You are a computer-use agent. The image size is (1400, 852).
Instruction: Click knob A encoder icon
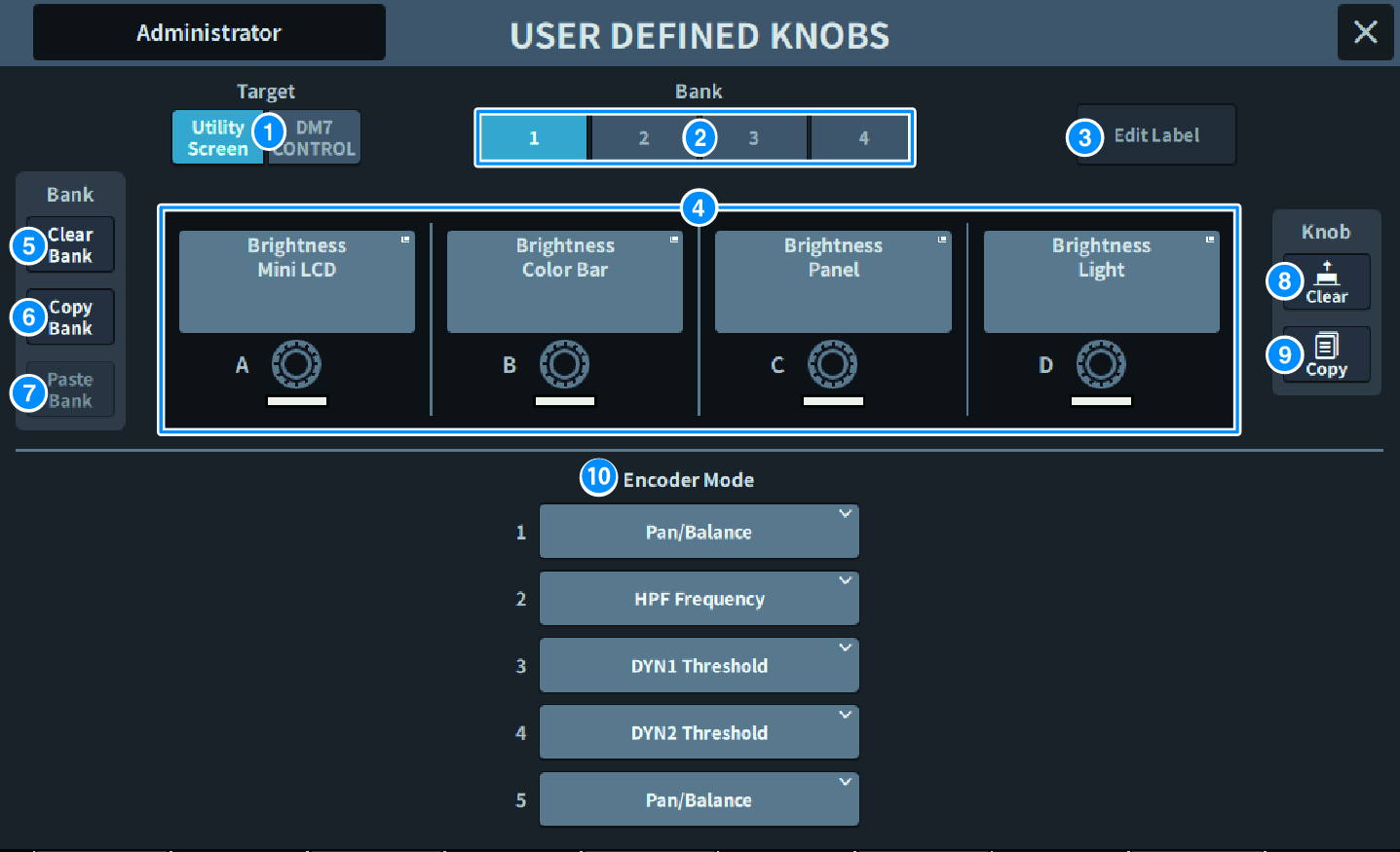(296, 364)
